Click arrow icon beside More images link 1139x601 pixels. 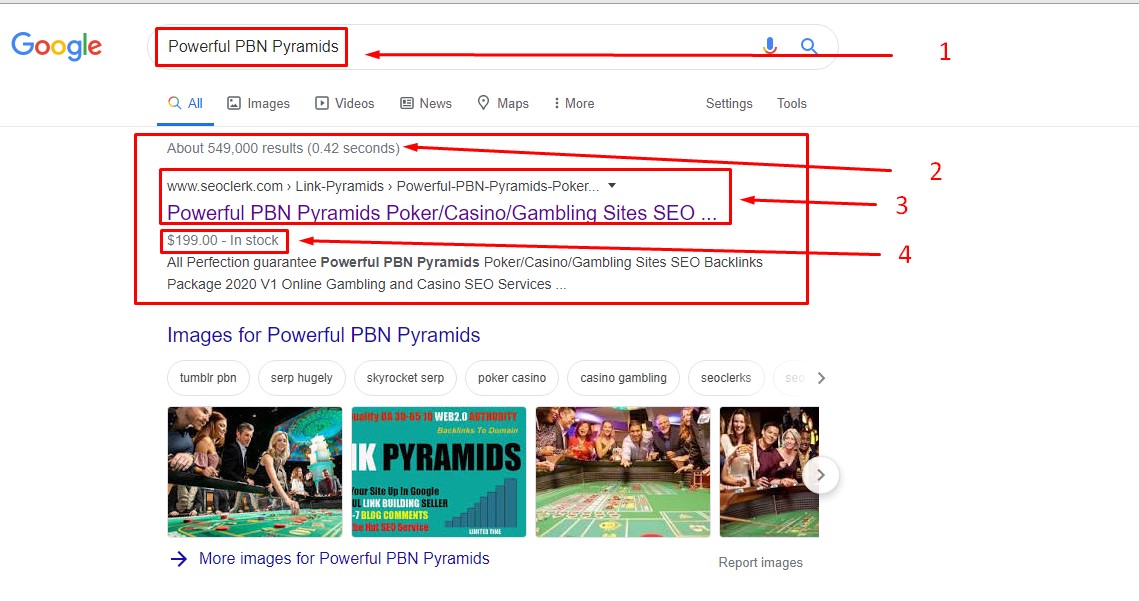[x=179, y=559]
